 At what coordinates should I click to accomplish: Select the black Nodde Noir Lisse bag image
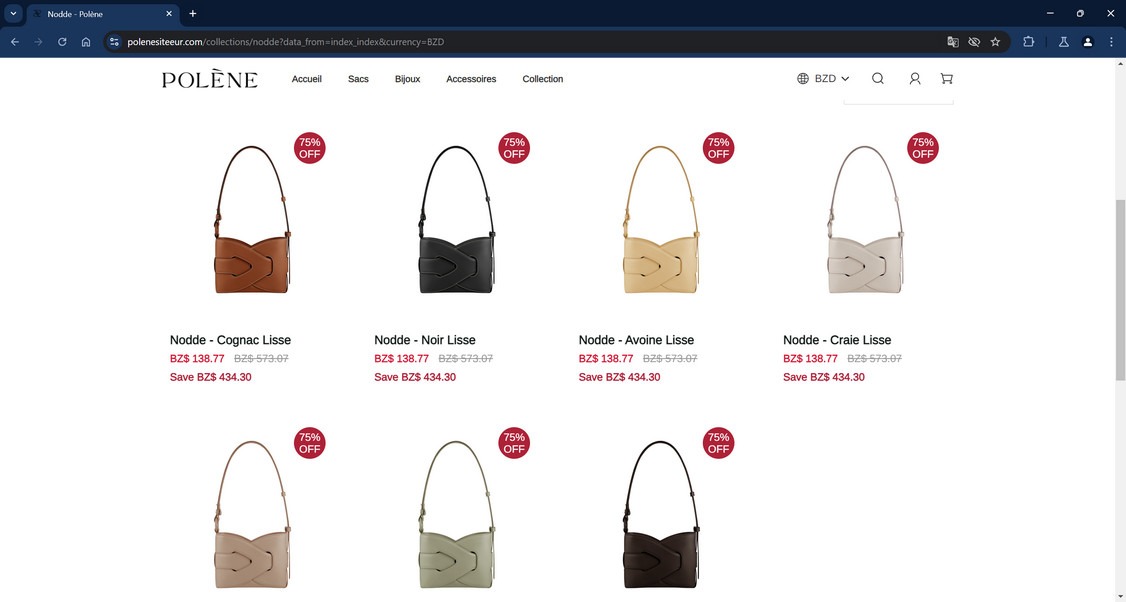[457, 220]
